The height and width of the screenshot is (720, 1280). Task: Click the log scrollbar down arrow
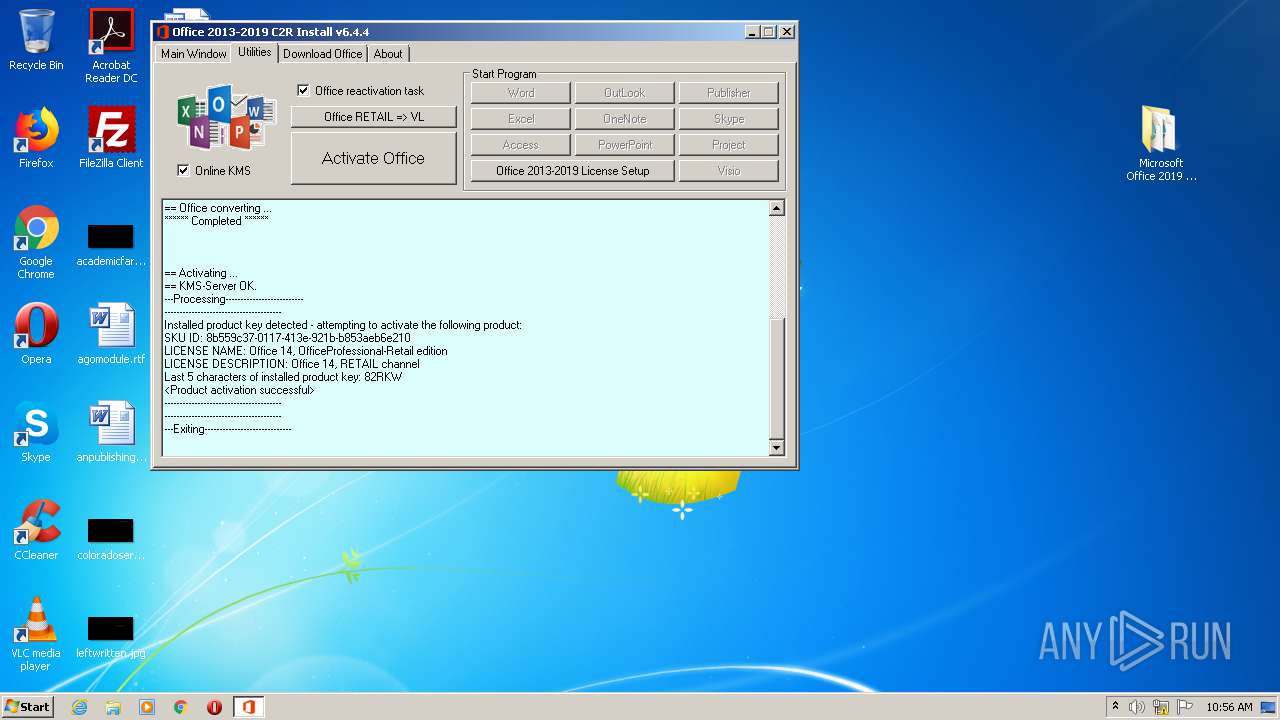tap(777, 448)
